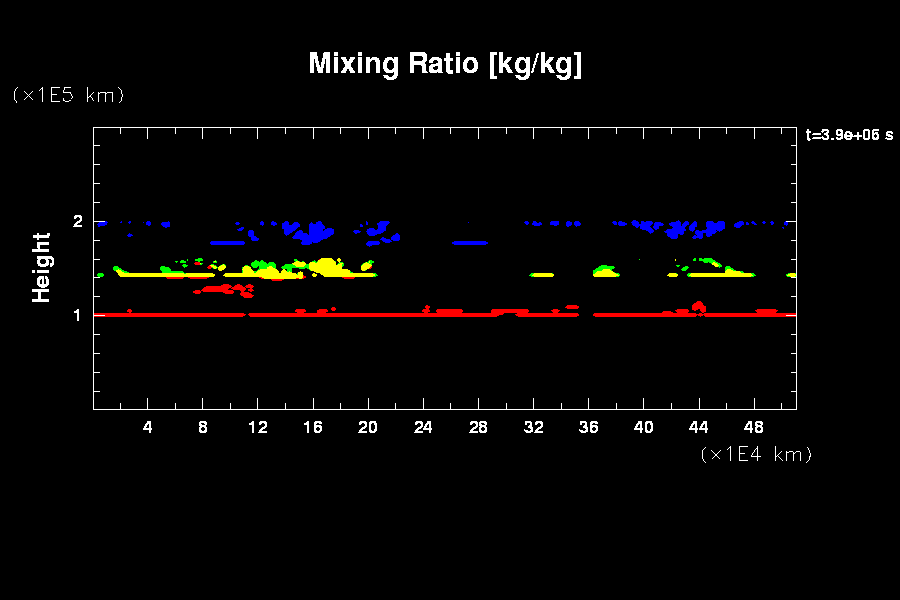Select x-axis tick label 16
Image resolution: width=900 pixels, height=600 pixels.
click(313, 427)
